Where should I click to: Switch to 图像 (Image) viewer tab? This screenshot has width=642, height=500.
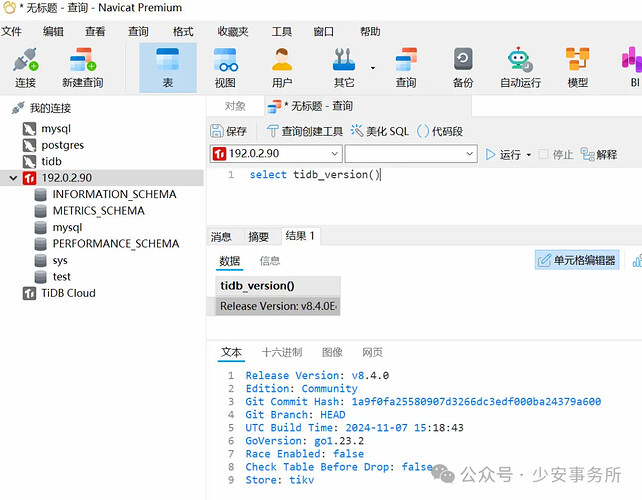coord(332,352)
